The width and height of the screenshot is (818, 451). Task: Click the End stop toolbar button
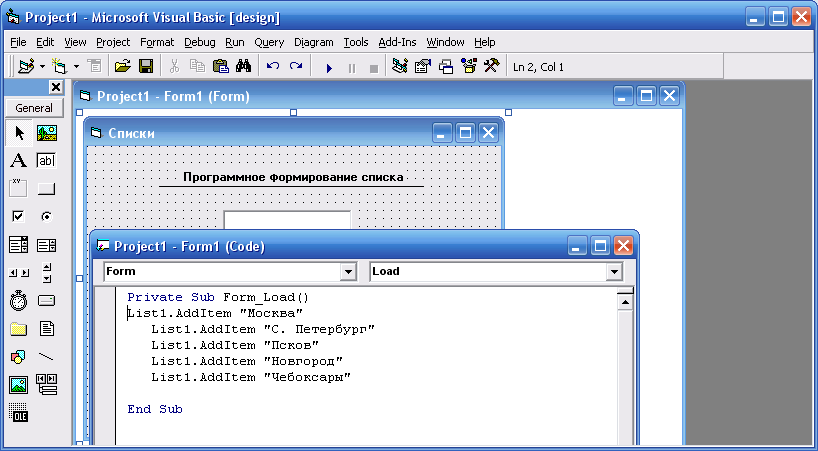[374, 68]
